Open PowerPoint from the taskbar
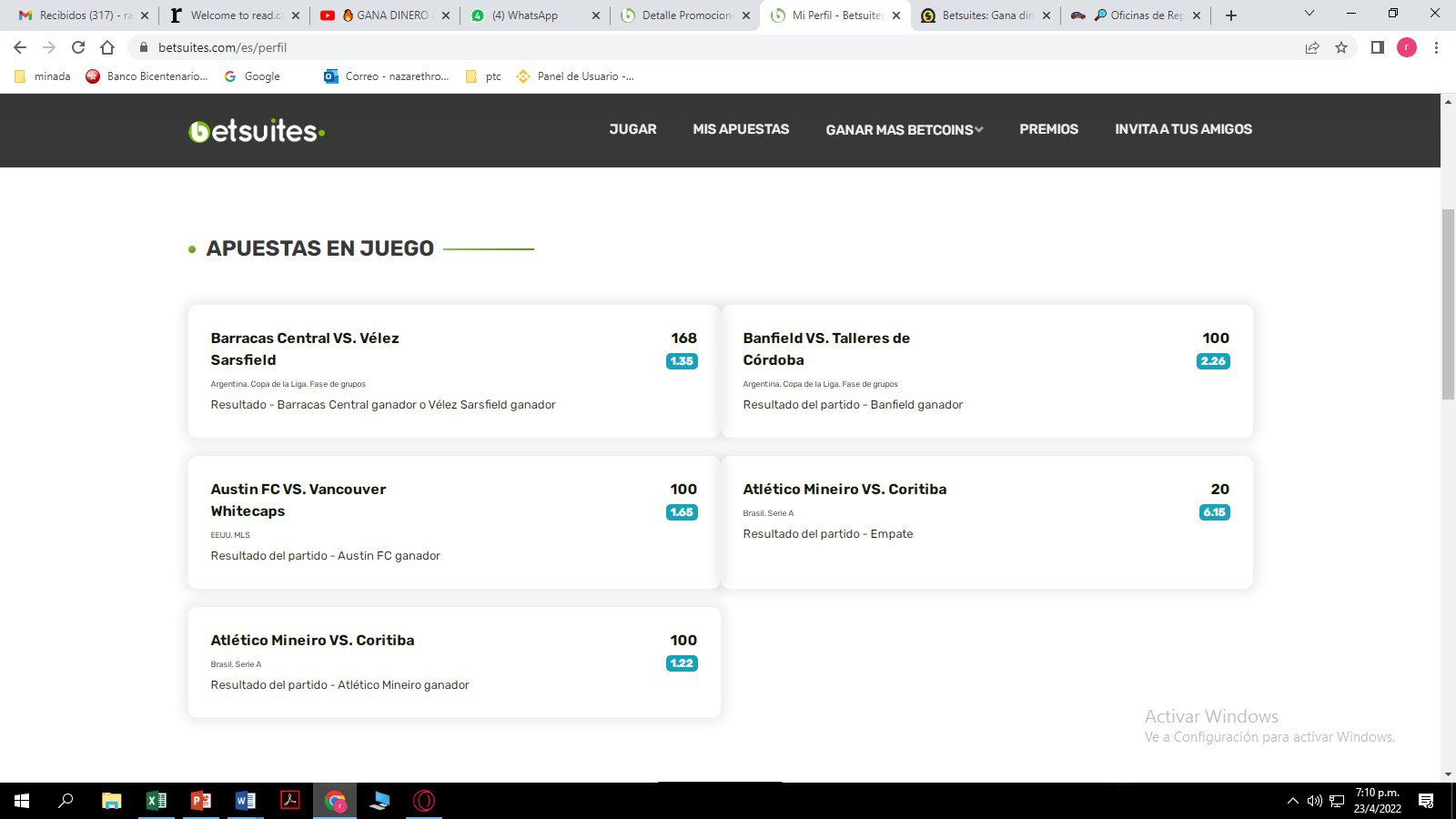The height and width of the screenshot is (819, 1456). pyautogui.click(x=201, y=801)
